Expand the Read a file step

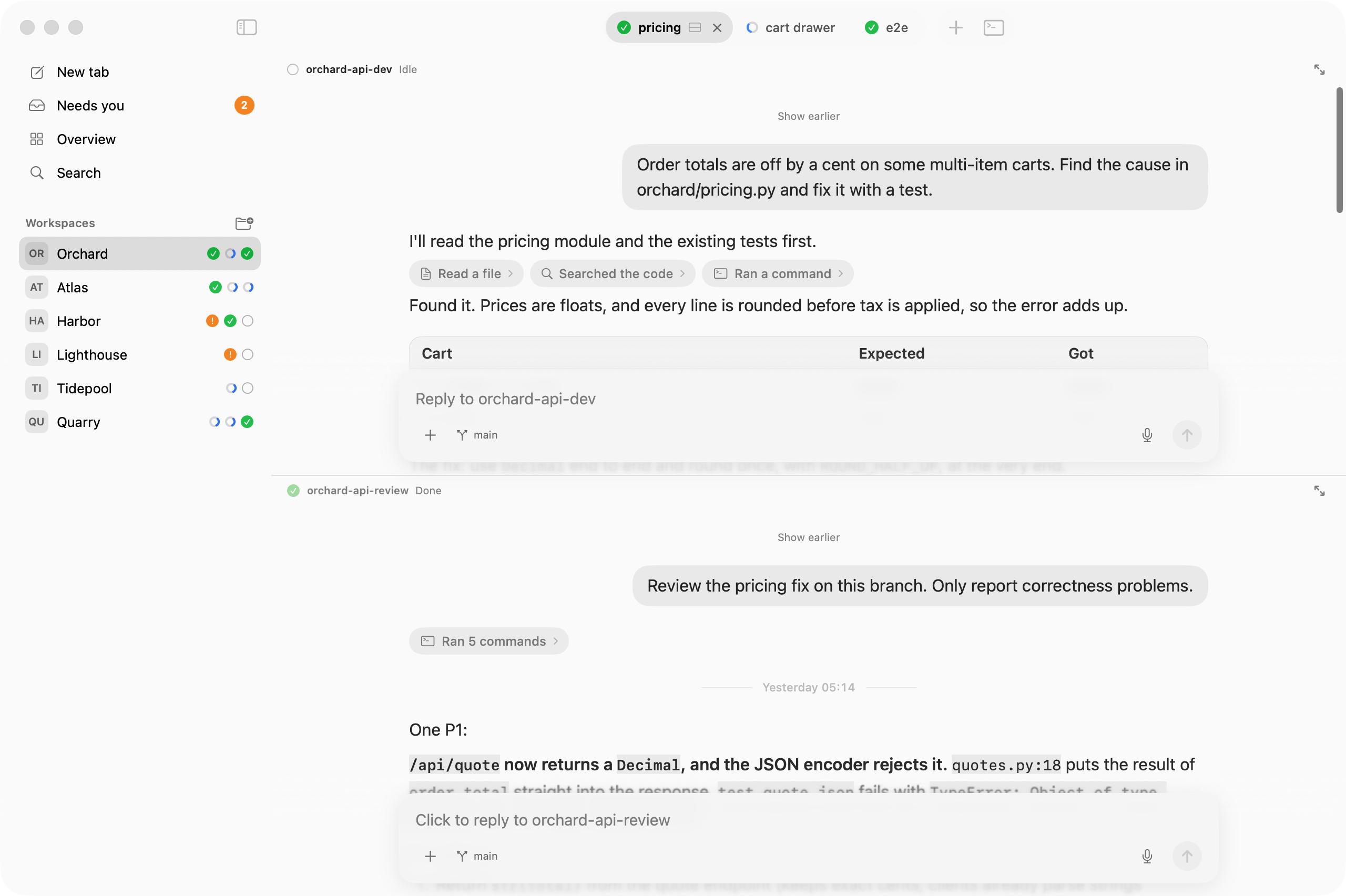[466, 274]
